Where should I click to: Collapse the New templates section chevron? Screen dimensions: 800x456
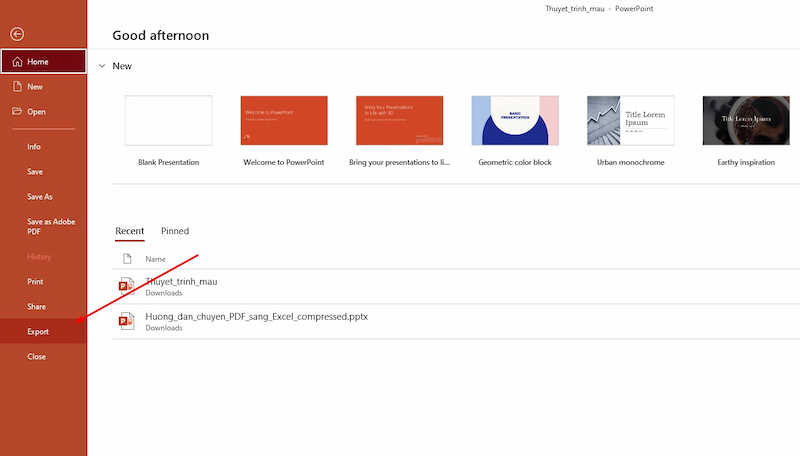coord(102,66)
